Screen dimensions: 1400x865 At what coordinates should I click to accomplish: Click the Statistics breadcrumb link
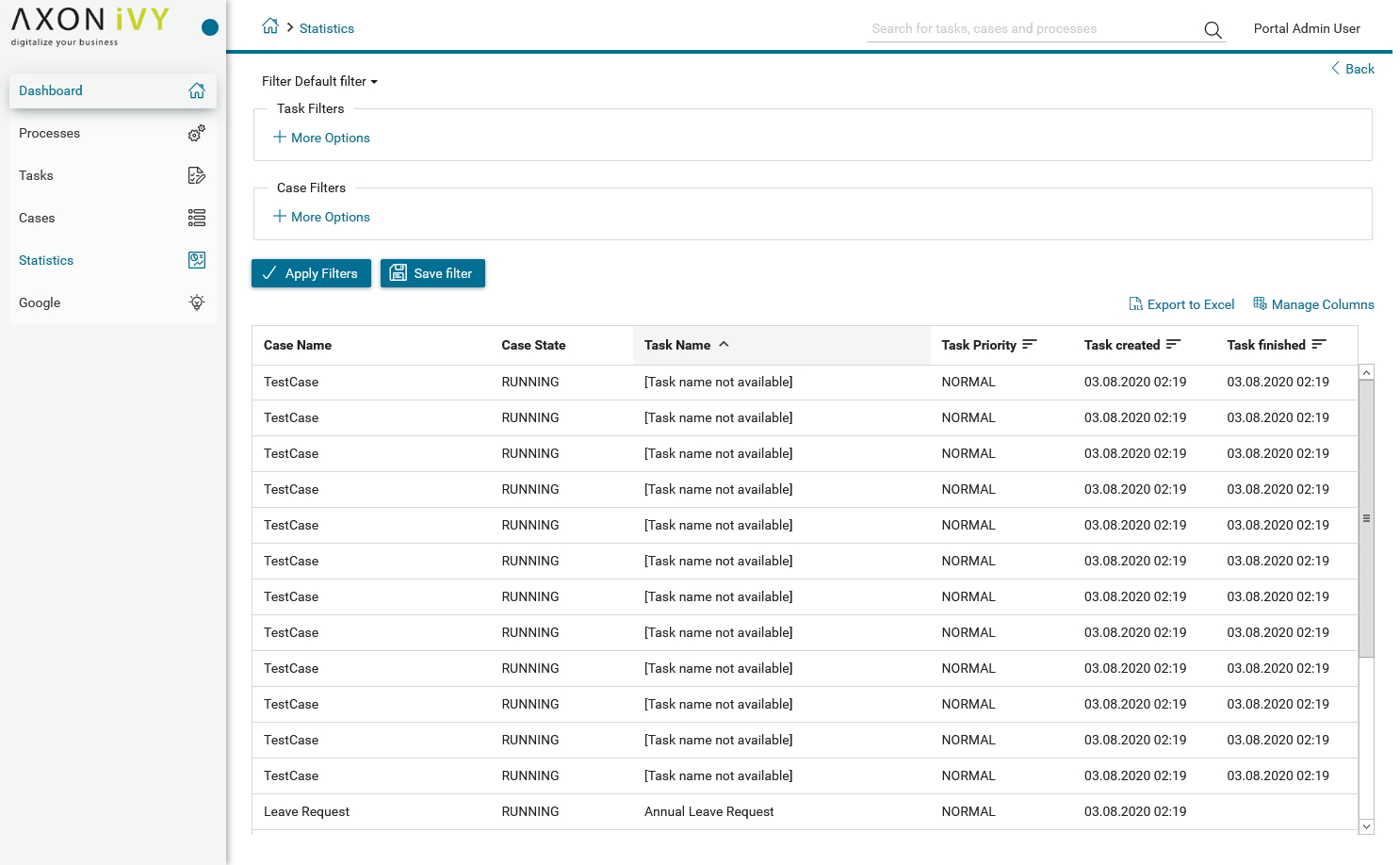[x=327, y=28]
